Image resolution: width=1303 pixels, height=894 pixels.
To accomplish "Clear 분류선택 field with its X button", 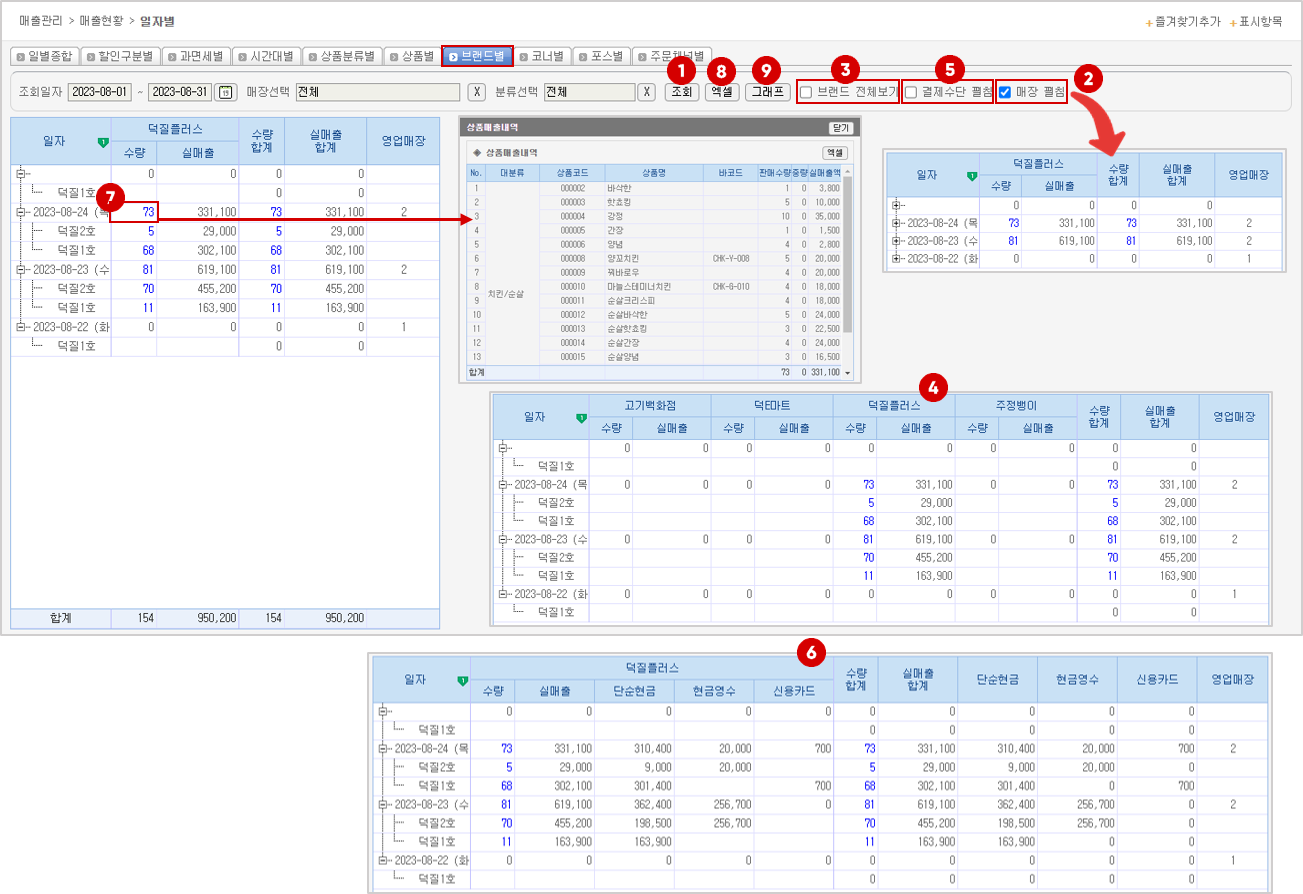I will [x=646, y=93].
